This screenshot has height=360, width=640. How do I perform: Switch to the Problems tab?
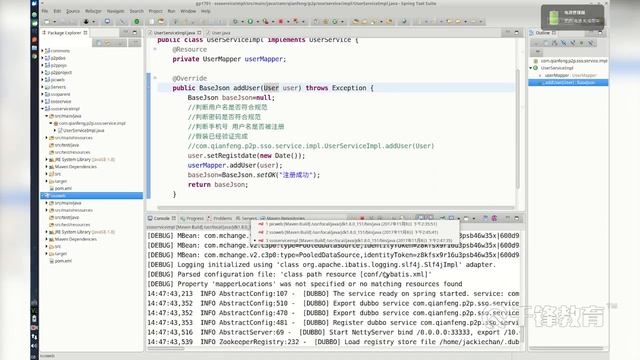[x=219, y=218]
